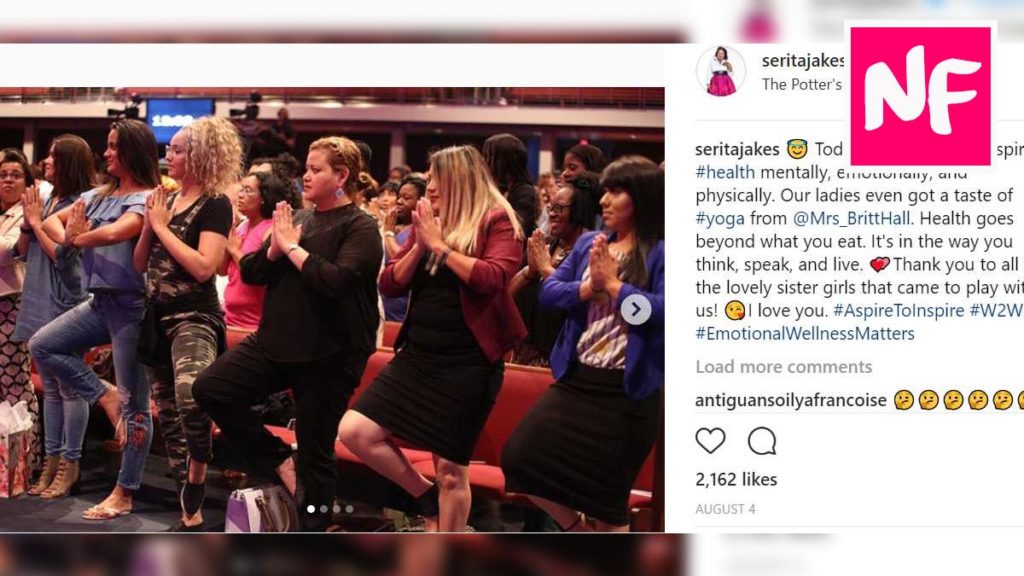Open the #health hashtag link

725,172
